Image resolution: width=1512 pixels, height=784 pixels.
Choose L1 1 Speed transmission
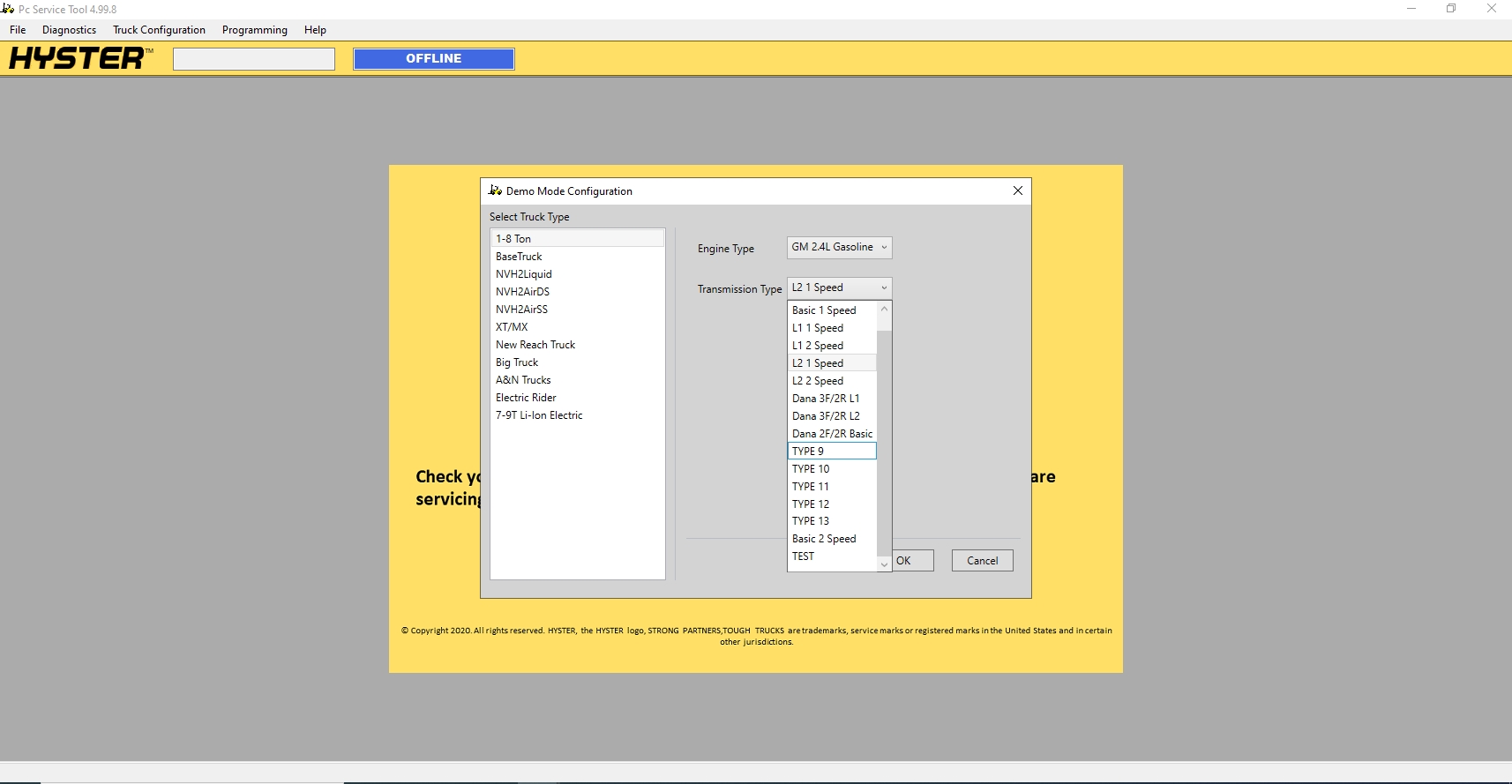point(832,328)
